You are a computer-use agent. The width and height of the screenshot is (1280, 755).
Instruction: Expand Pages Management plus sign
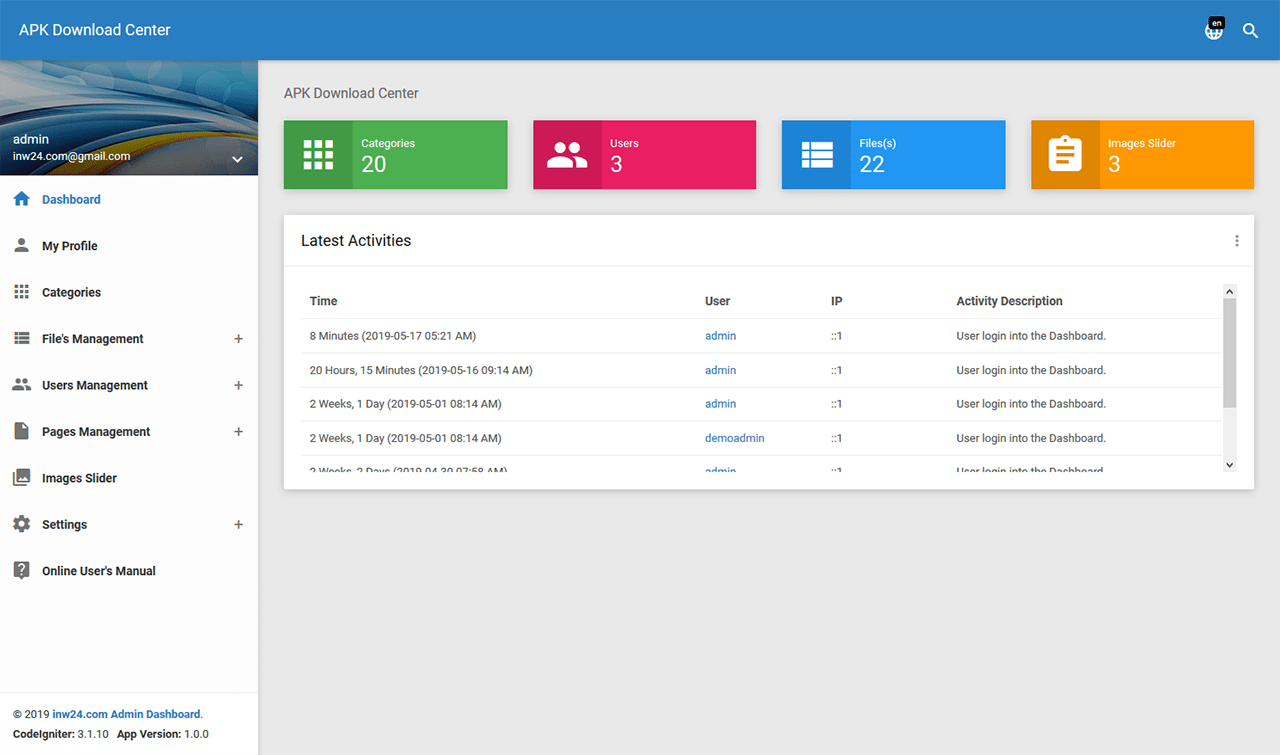238,432
